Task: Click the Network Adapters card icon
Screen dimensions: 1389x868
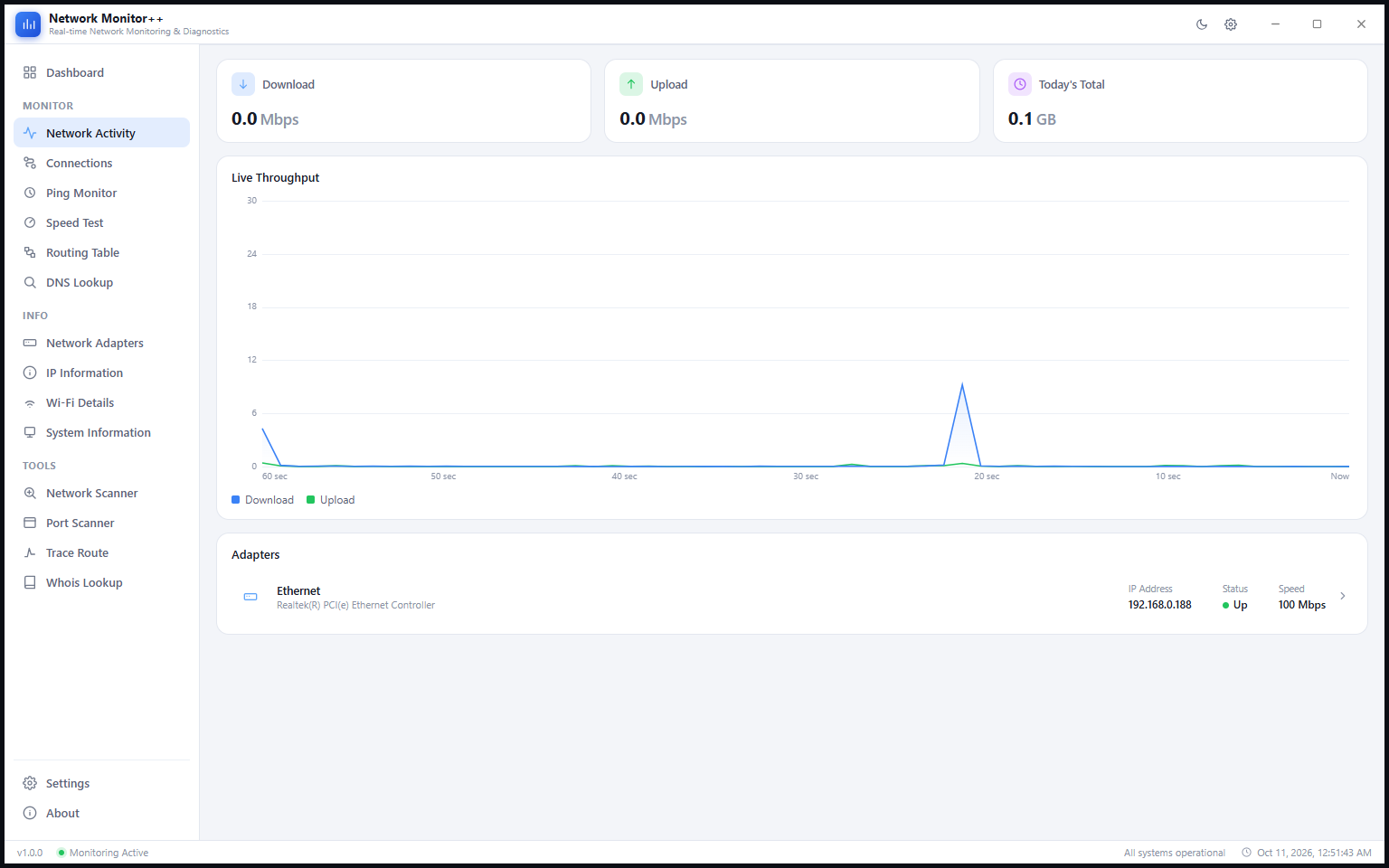Action: click(x=30, y=343)
